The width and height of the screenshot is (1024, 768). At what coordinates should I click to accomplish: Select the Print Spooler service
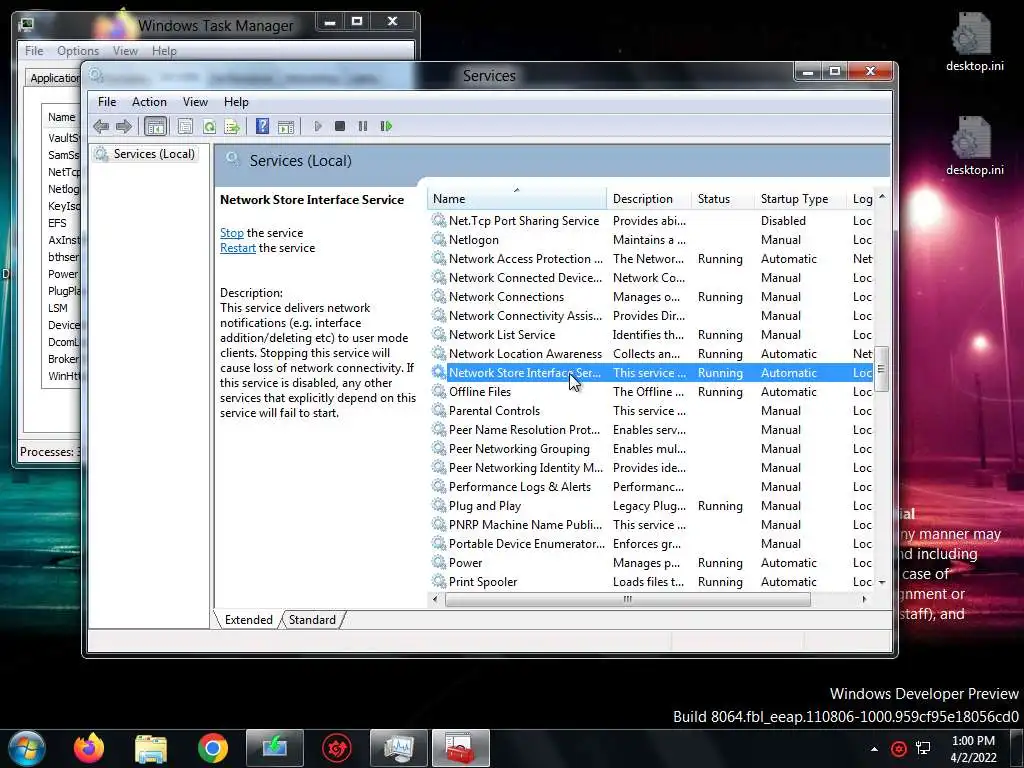coord(651,581)
